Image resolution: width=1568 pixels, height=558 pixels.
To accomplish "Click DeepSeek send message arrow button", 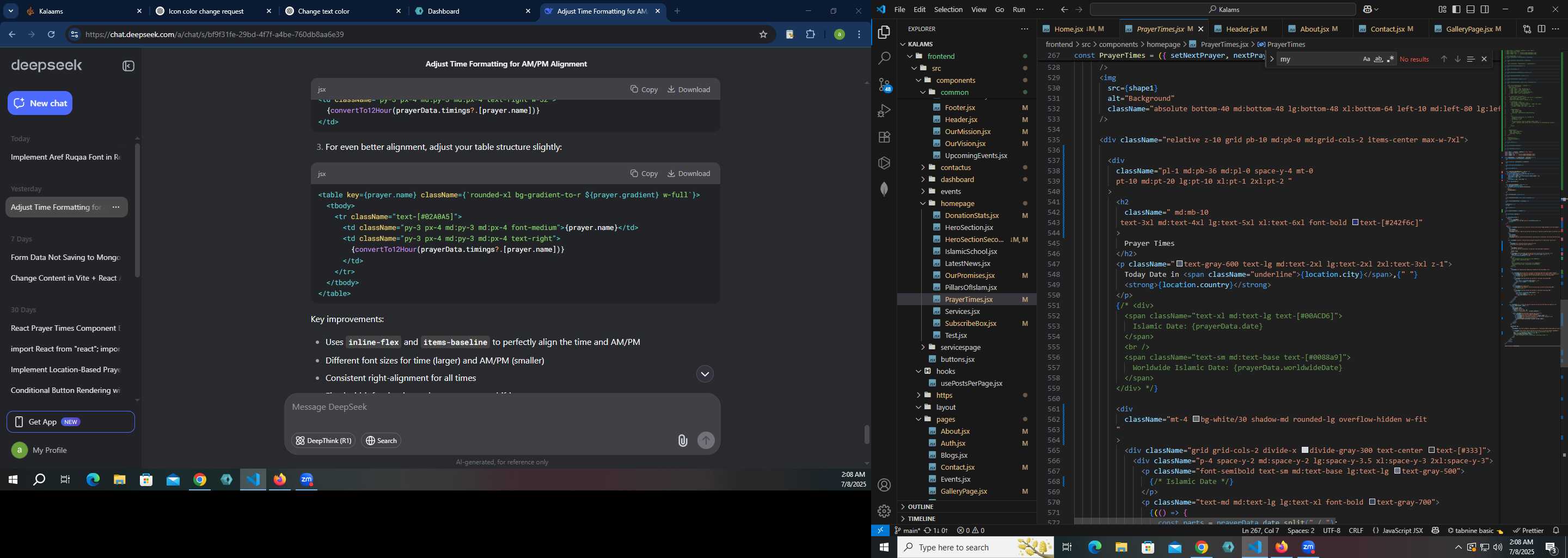I will [x=706, y=440].
